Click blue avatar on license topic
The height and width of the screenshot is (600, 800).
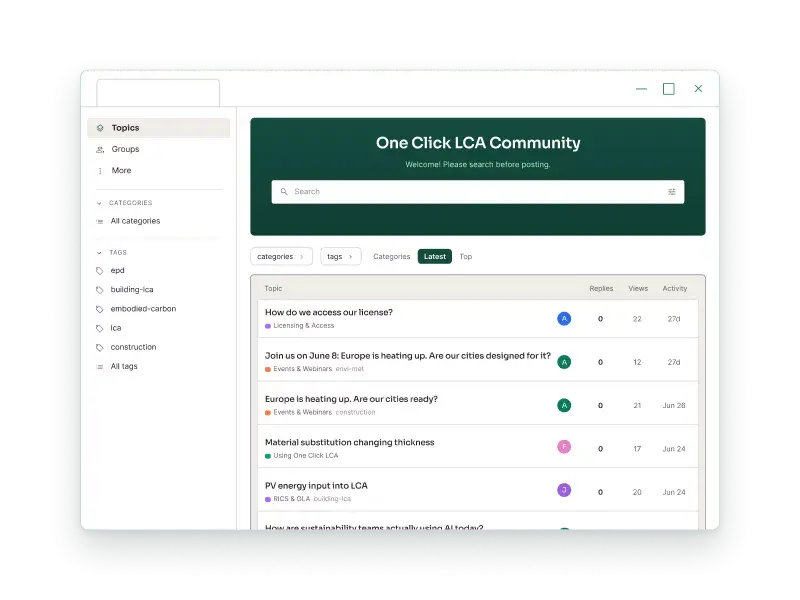564,319
